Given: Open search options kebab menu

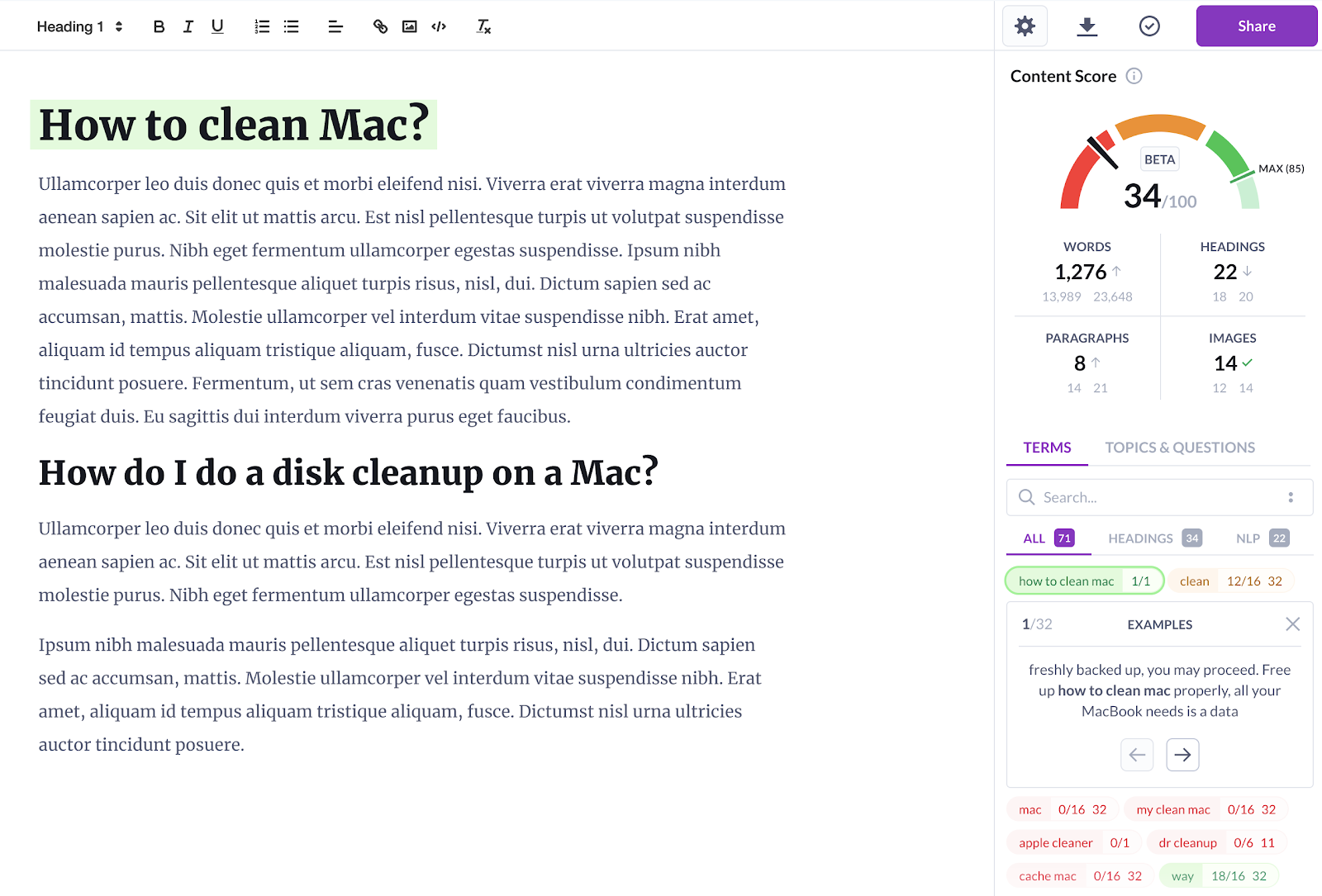Looking at the screenshot, I should [x=1291, y=497].
